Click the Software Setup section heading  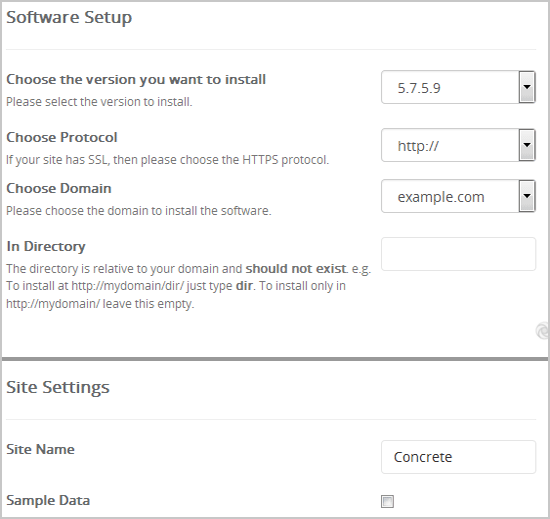69,17
